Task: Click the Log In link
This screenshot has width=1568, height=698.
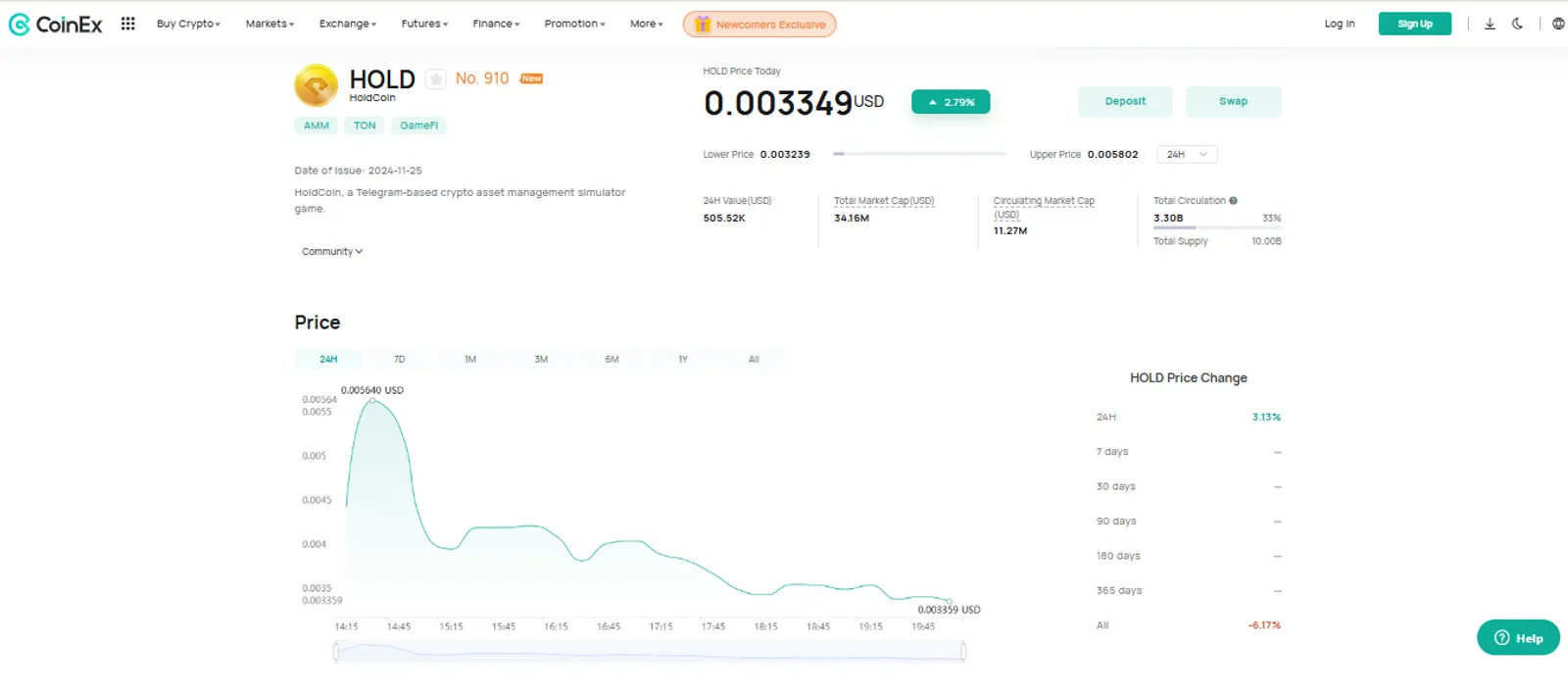Action: pos(1340,24)
